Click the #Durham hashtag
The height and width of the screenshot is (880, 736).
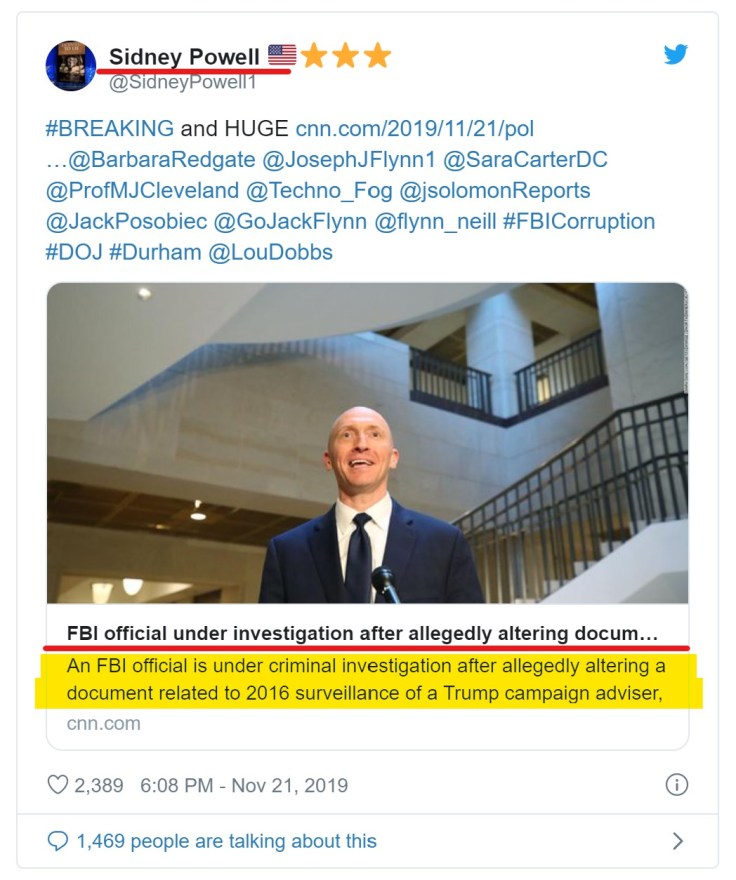(154, 252)
